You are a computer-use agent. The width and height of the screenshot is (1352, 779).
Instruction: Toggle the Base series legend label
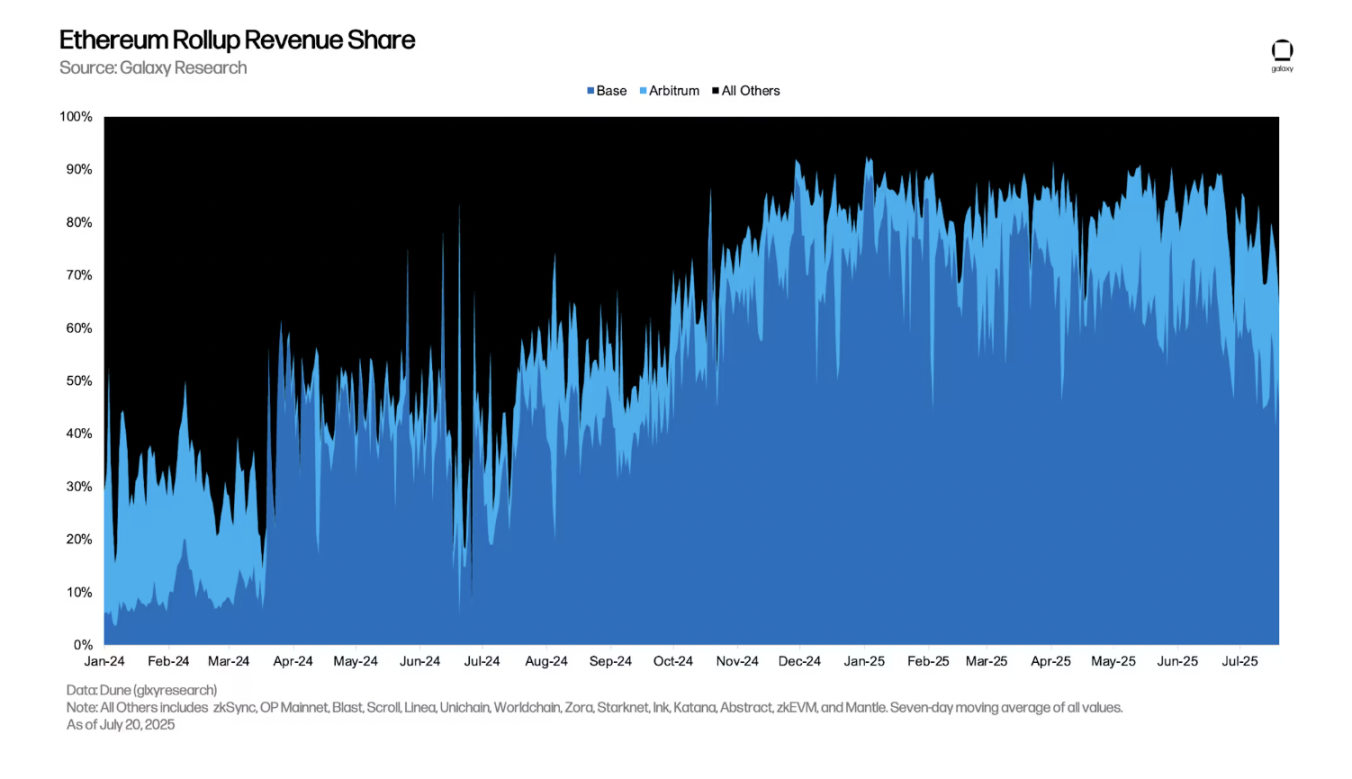612,91
